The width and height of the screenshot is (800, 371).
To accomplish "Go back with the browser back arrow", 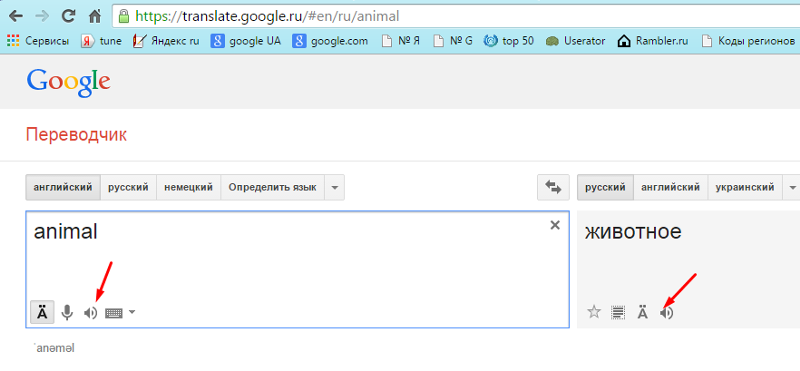I will (16, 16).
